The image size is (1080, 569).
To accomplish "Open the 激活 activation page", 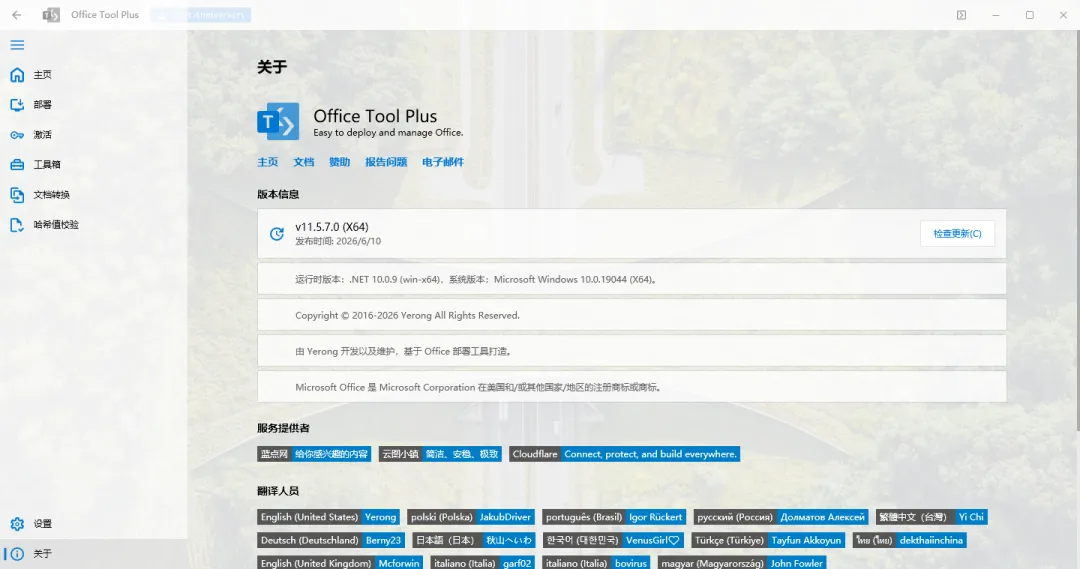I will pos(94,134).
